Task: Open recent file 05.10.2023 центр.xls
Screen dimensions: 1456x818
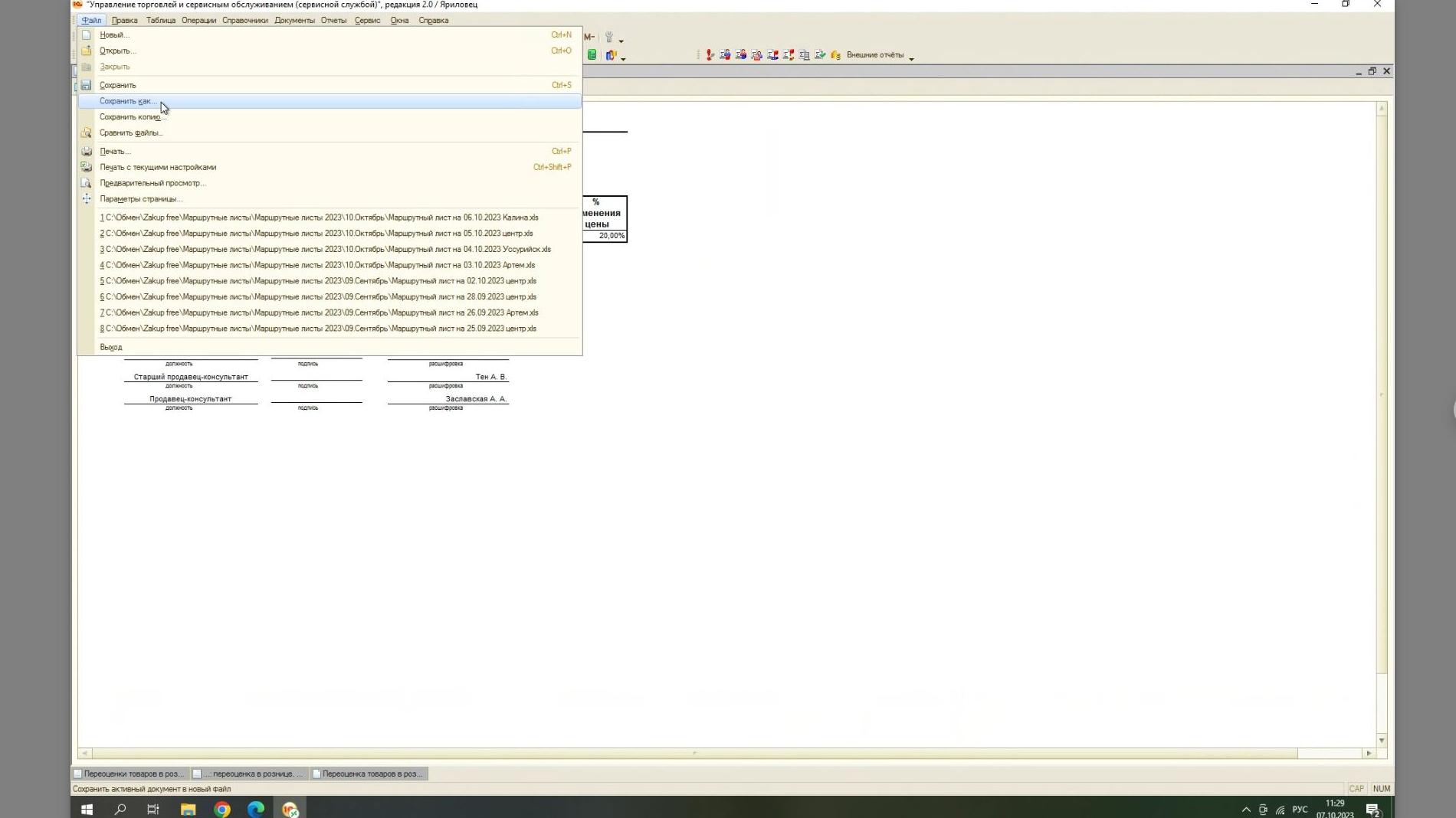Action: tap(330, 234)
